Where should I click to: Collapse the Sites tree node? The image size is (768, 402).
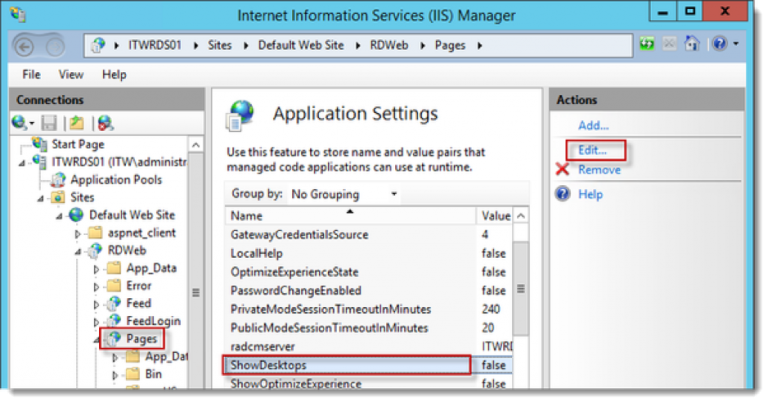(x=41, y=199)
